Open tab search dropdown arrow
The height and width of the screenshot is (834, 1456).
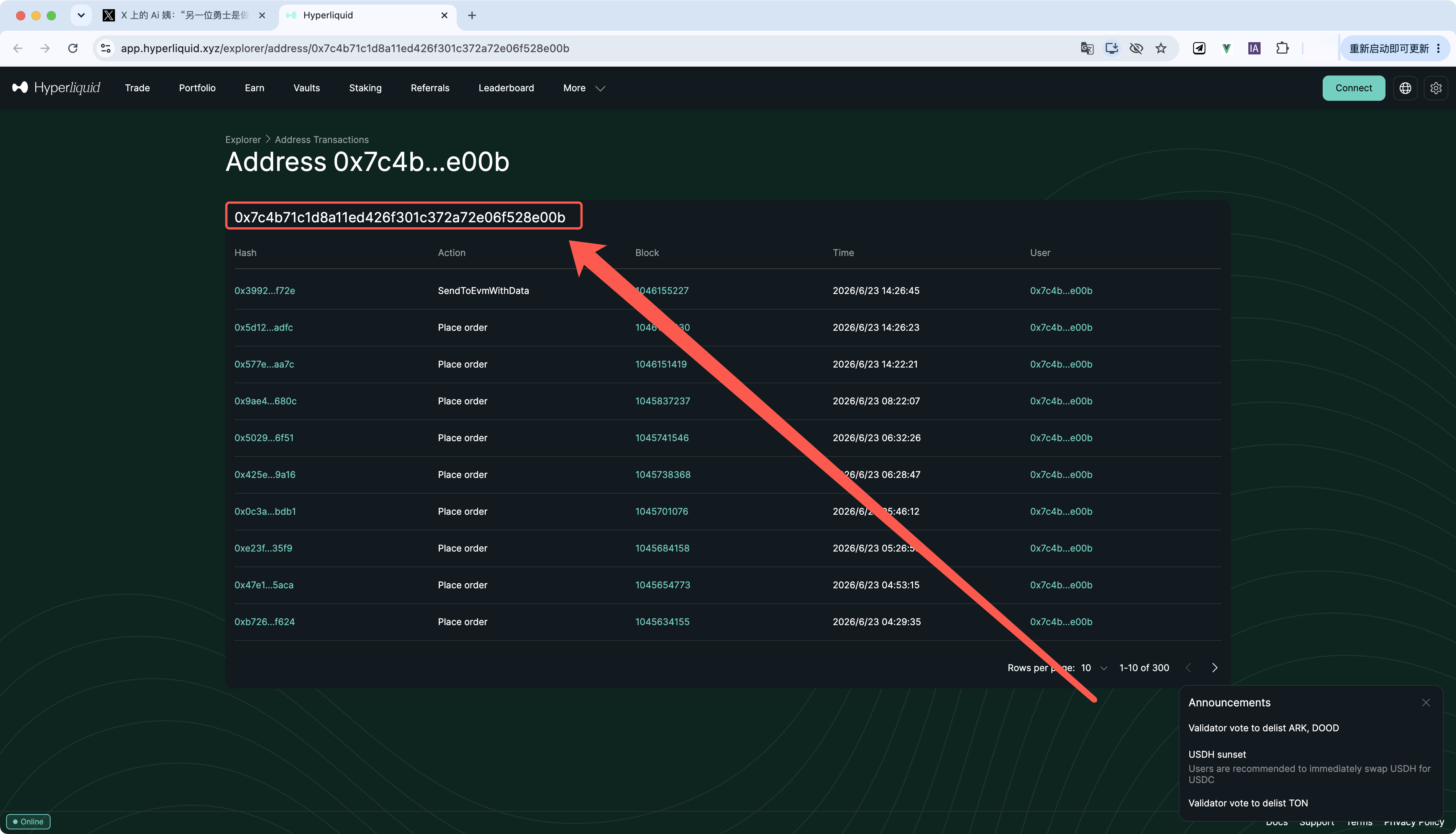[81, 15]
